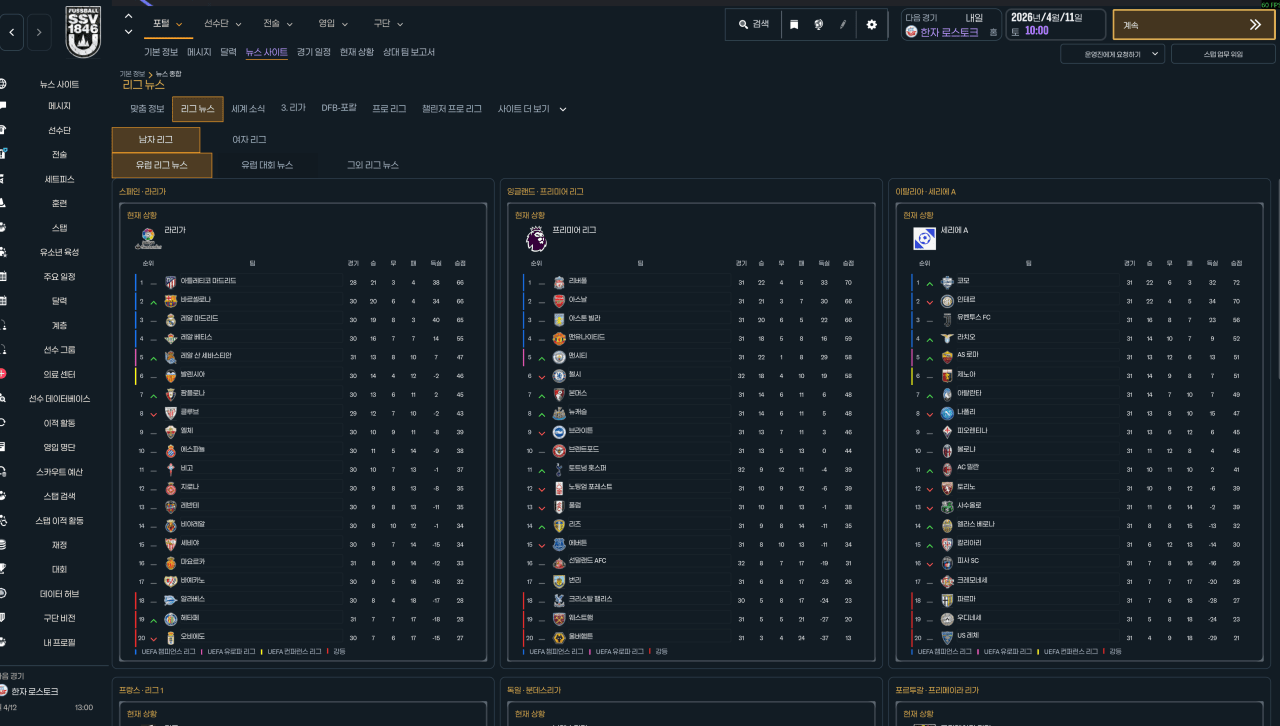Click the SSV 1846 club crest
The image size is (1280, 726).
[83, 32]
